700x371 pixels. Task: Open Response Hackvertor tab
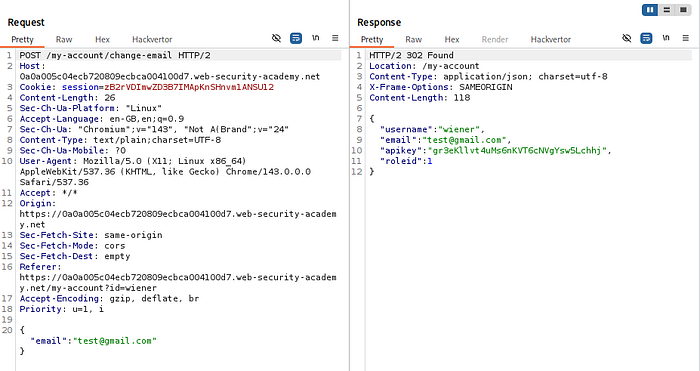(550, 39)
